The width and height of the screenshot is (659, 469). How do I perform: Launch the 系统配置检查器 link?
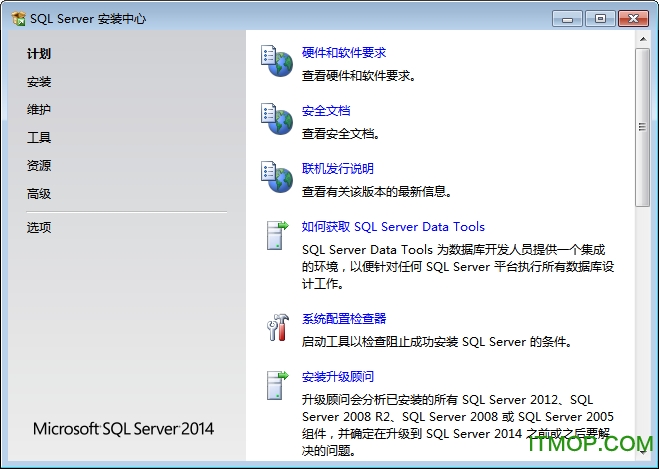tap(344, 319)
